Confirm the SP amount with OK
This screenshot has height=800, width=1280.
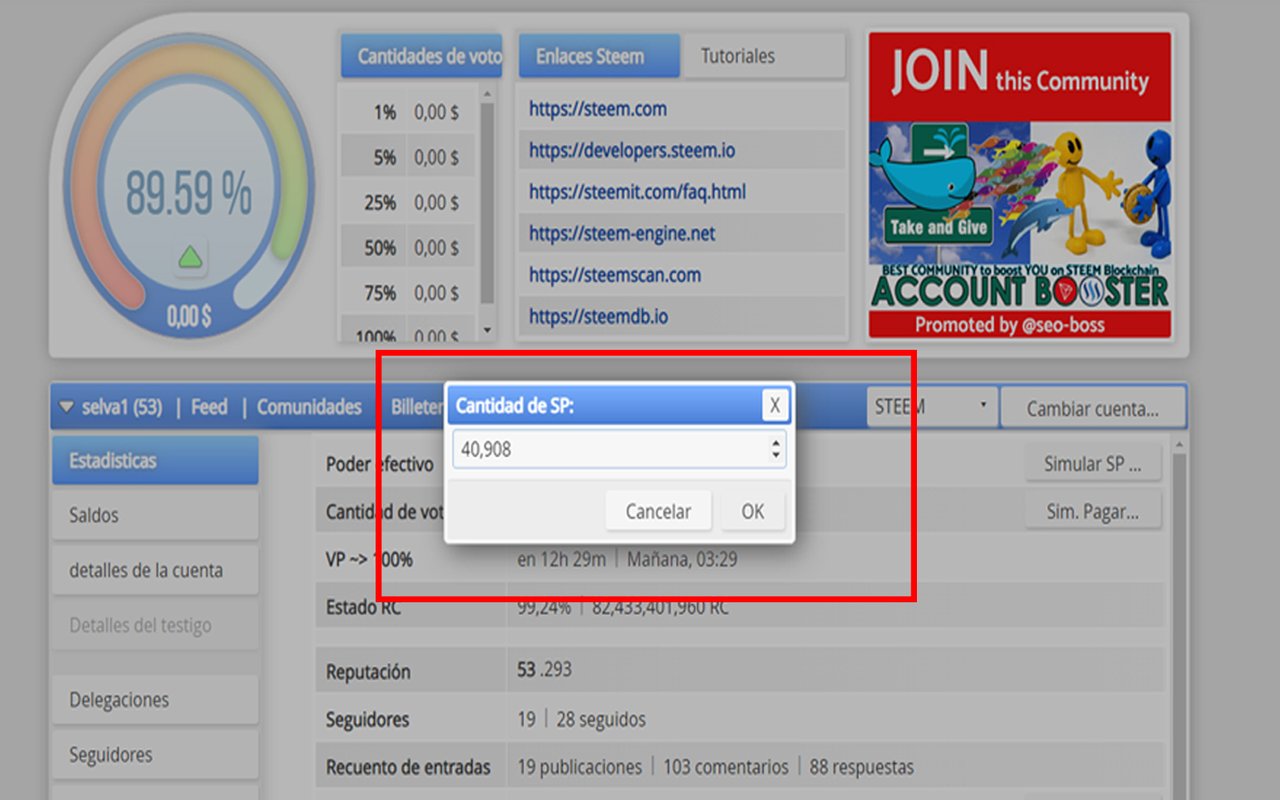tap(753, 511)
